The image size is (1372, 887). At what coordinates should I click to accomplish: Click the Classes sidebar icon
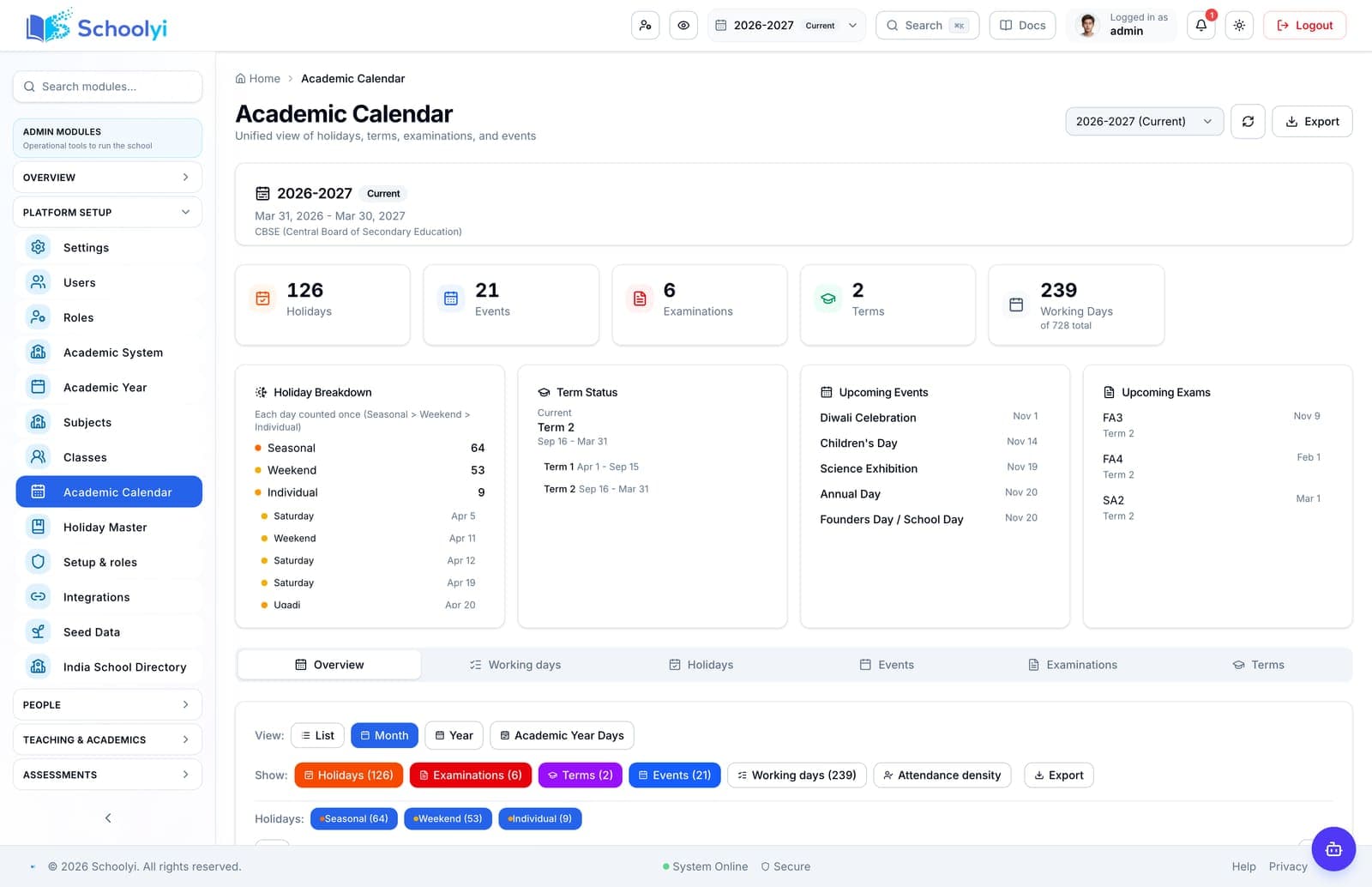tap(38, 457)
